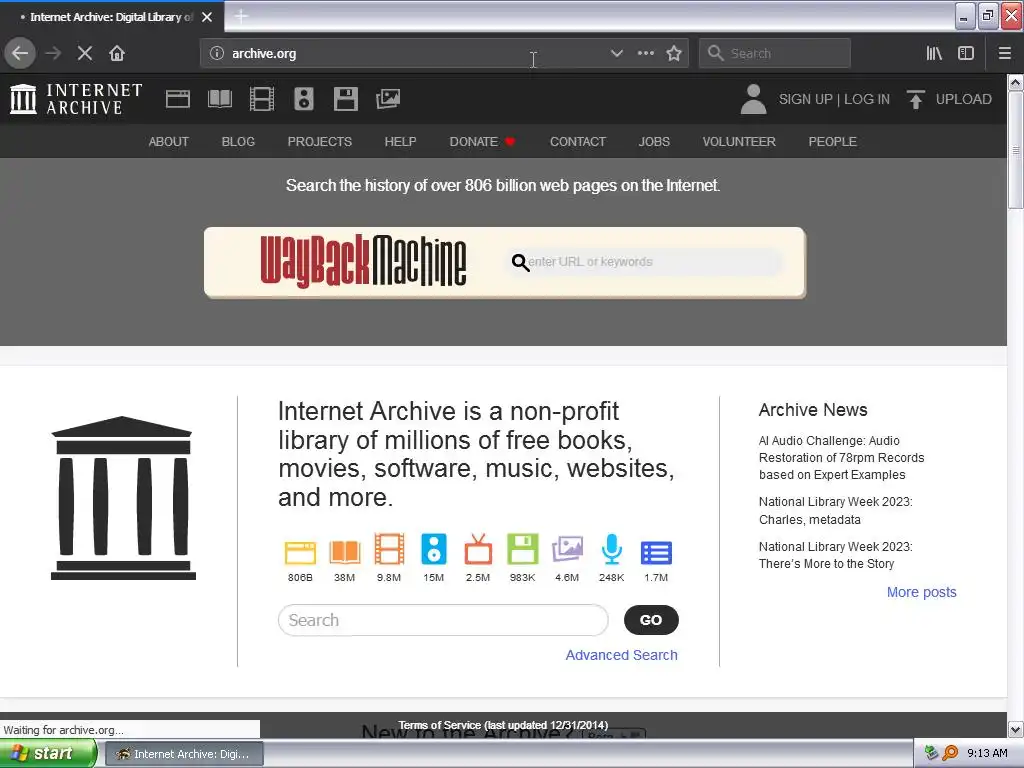Toggle the browser sidebar icon
The height and width of the screenshot is (768, 1024).
[x=966, y=54]
